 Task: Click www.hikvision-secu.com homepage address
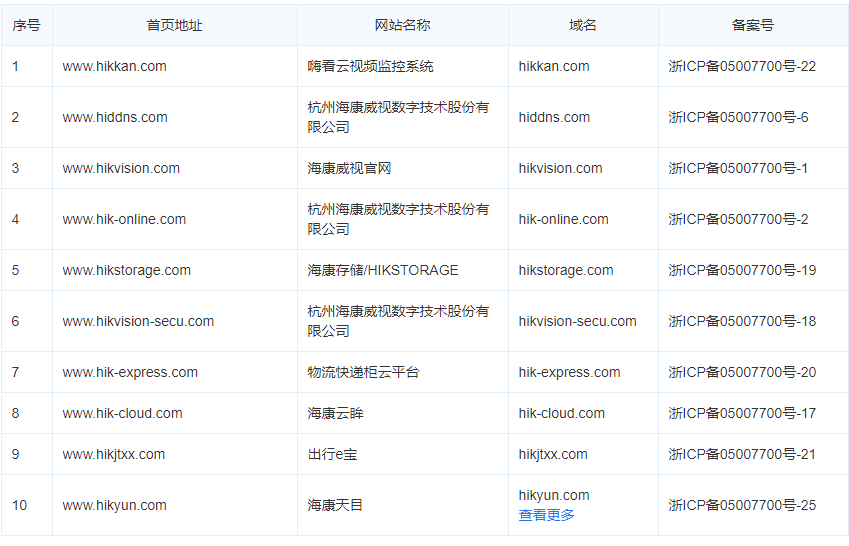click(x=138, y=321)
